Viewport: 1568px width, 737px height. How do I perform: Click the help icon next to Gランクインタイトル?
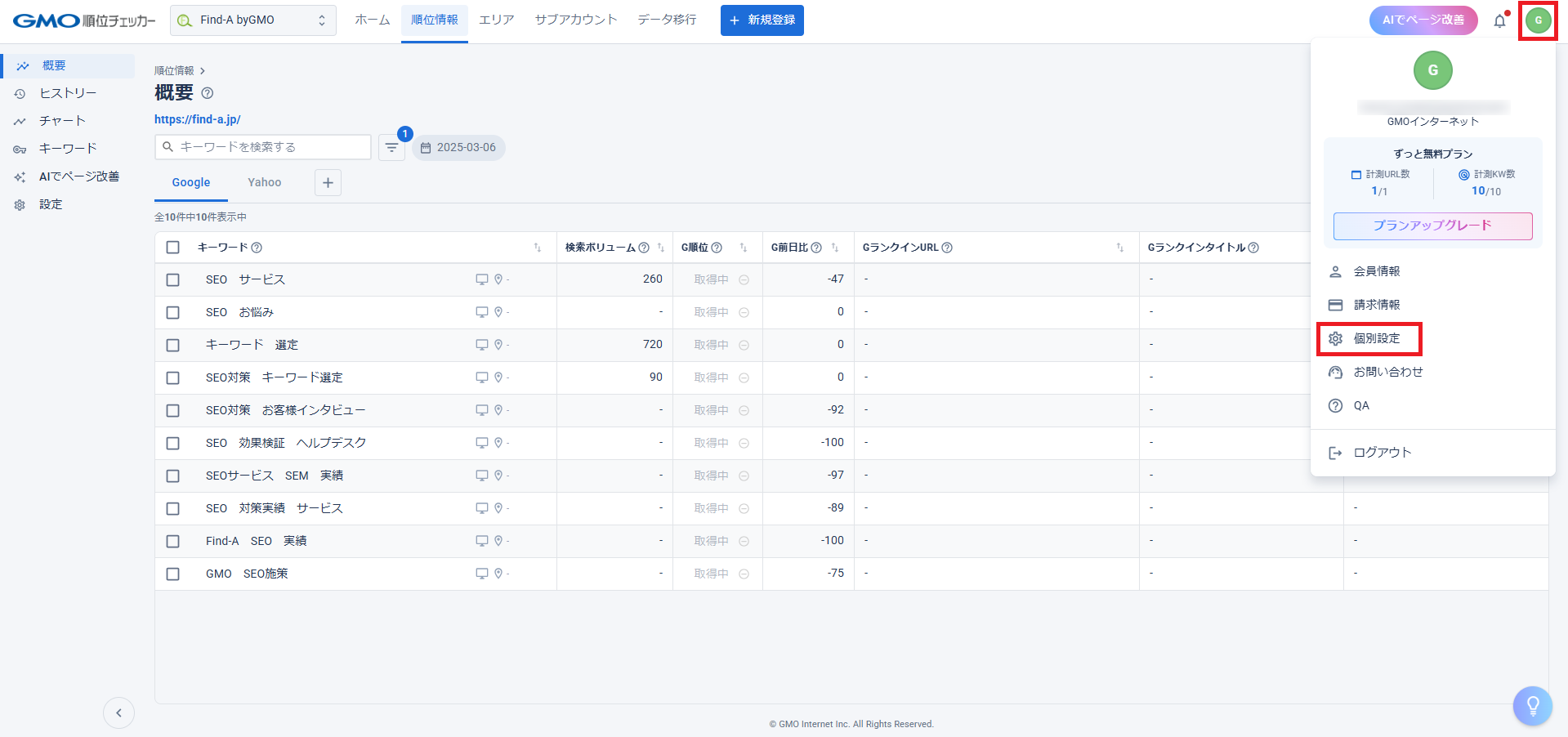pyautogui.click(x=1253, y=248)
